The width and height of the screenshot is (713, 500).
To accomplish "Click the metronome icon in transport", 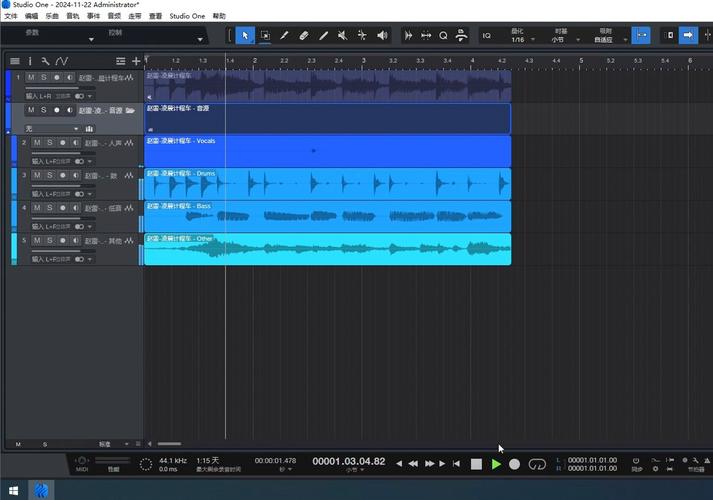I will (x=707, y=460).
